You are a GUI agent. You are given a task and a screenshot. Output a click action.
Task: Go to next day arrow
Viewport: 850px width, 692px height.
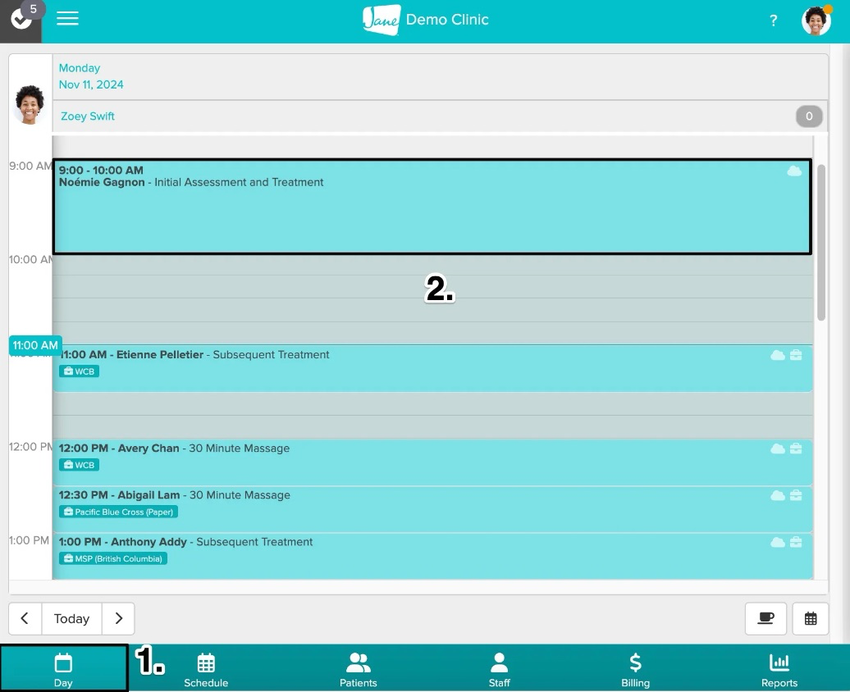118,618
